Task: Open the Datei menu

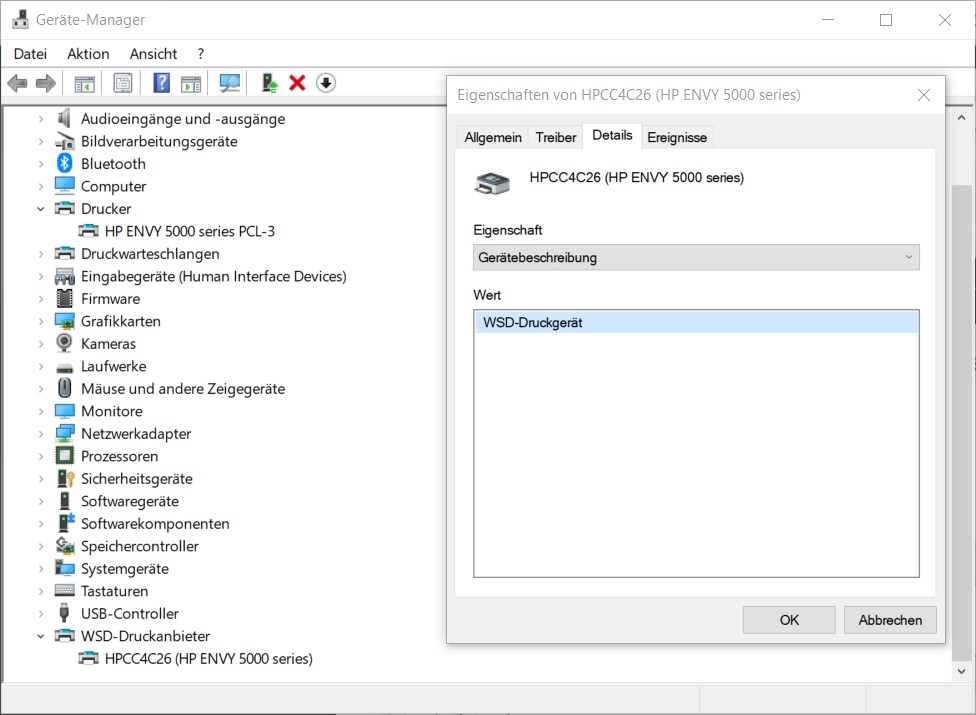Action: (x=30, y=54)
